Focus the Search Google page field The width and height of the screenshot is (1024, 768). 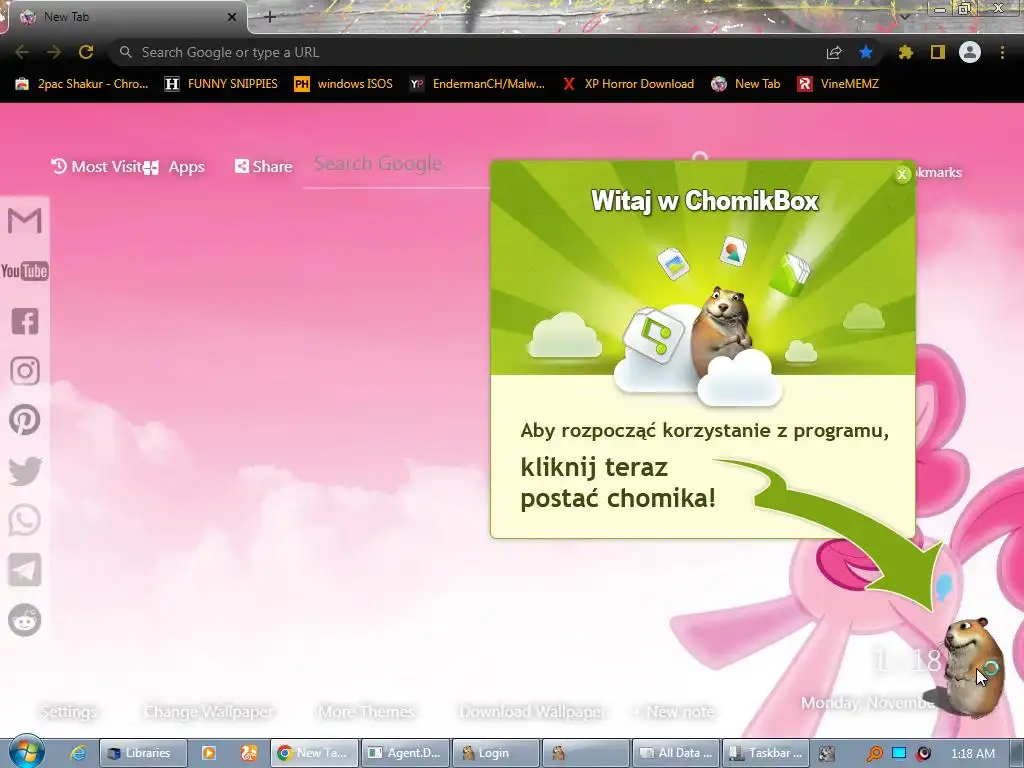[398, 165]
